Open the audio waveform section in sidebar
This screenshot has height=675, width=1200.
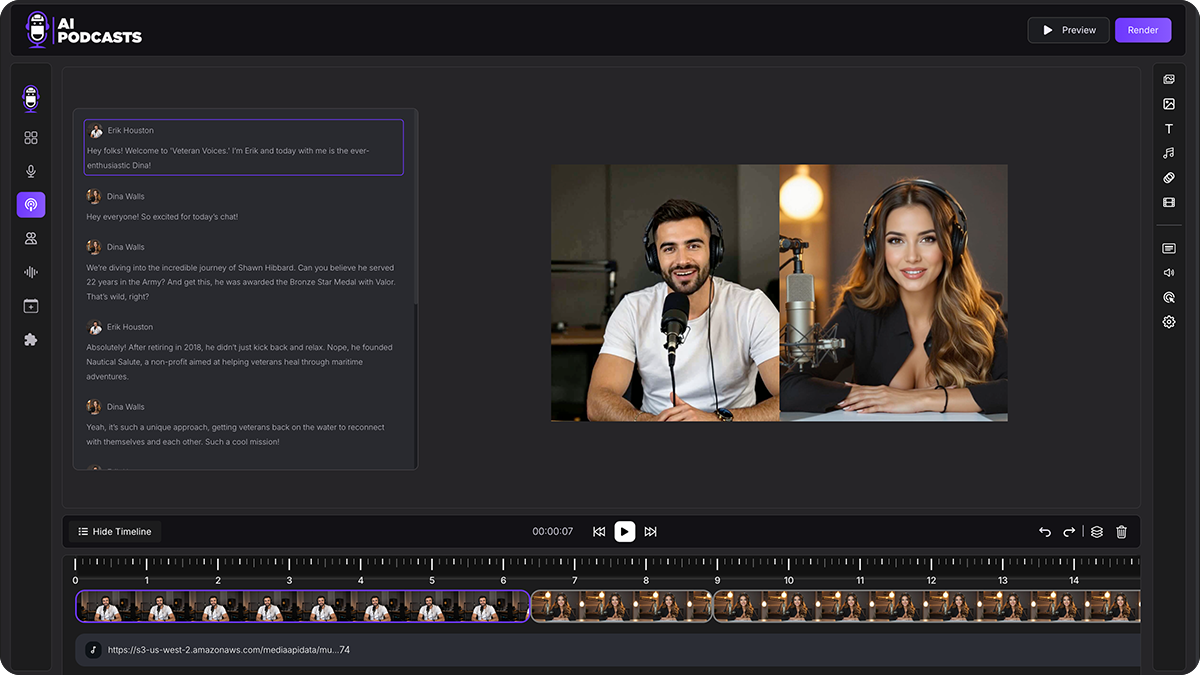pos(31,272)
